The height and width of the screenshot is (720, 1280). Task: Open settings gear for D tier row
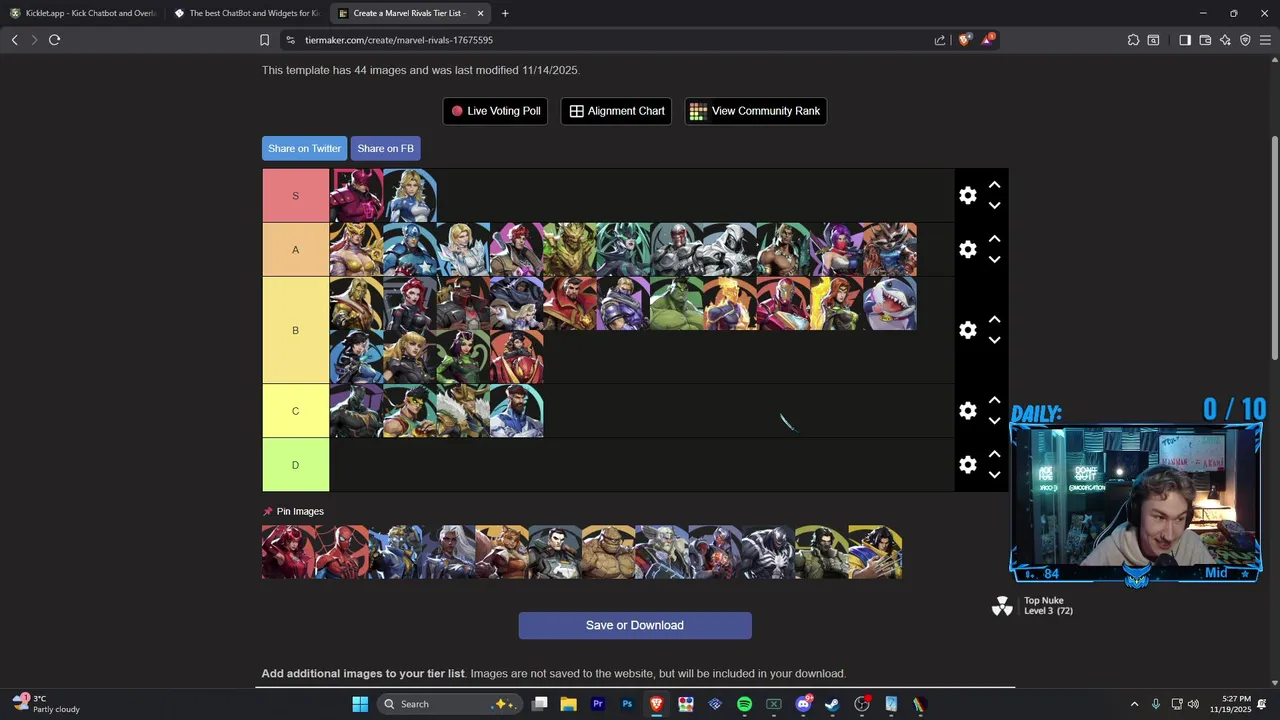967,465
